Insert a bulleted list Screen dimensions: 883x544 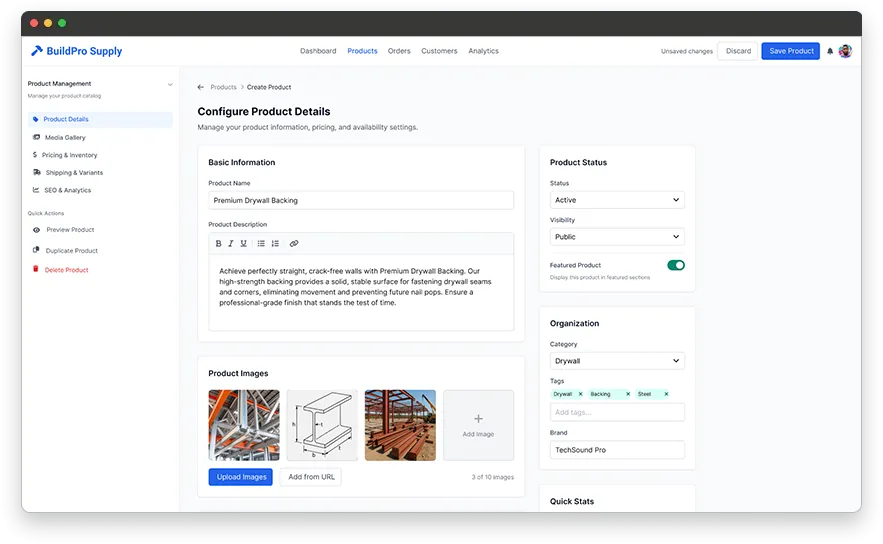point(261,244)
